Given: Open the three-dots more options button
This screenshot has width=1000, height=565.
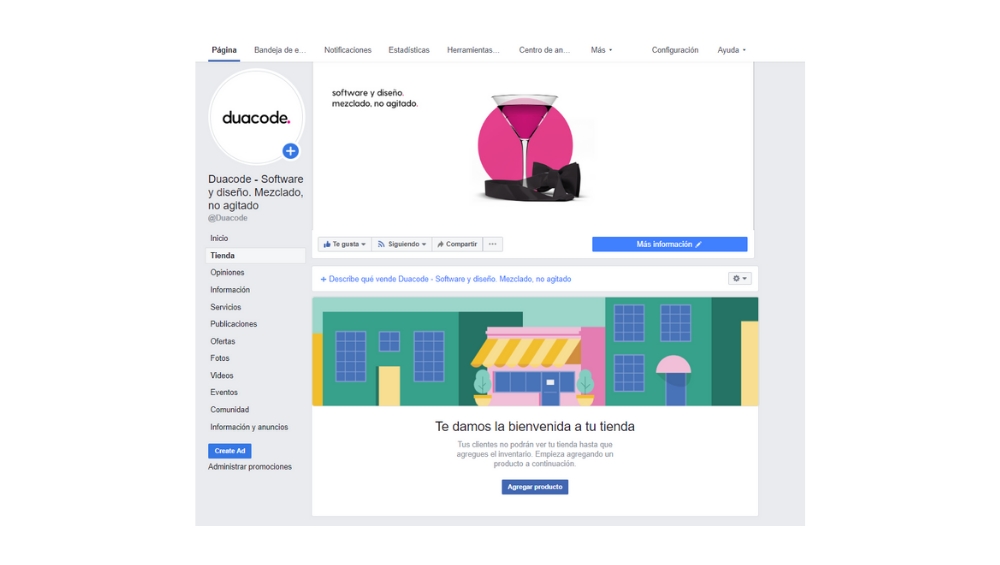Looking at the screenshot, I should pyautogui.click(x=492, y=244).
